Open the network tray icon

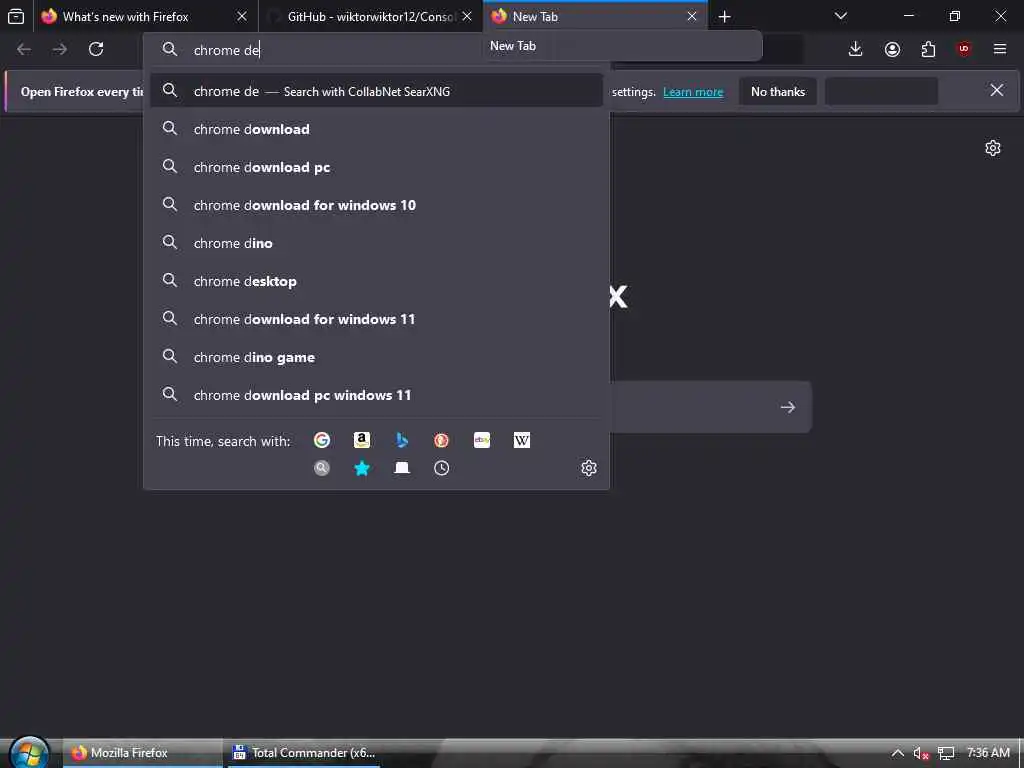point(946,754)
